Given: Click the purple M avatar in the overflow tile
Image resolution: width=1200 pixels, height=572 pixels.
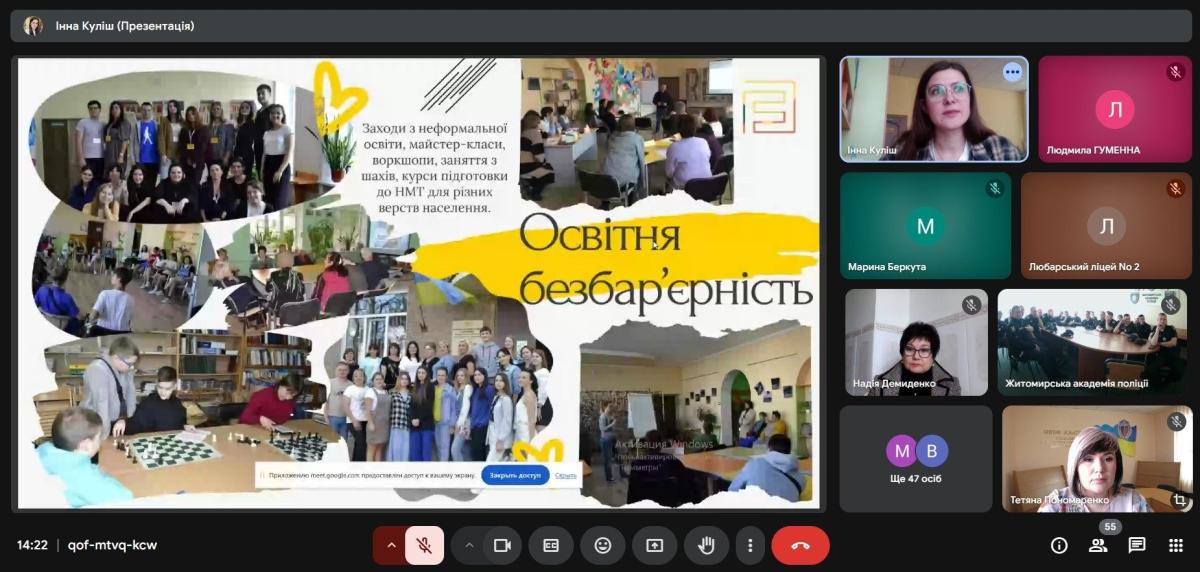Looking at the screenshot, I should [902, 451].
